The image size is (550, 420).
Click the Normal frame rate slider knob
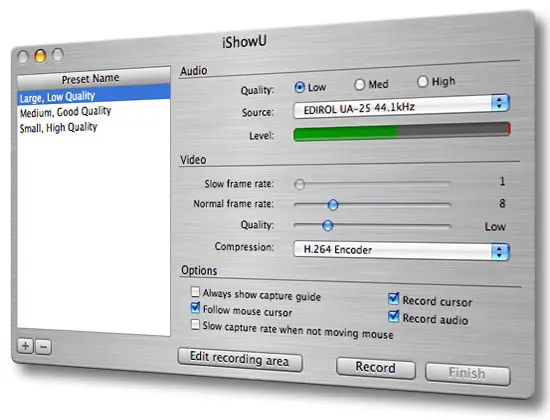tap(333, 204)
